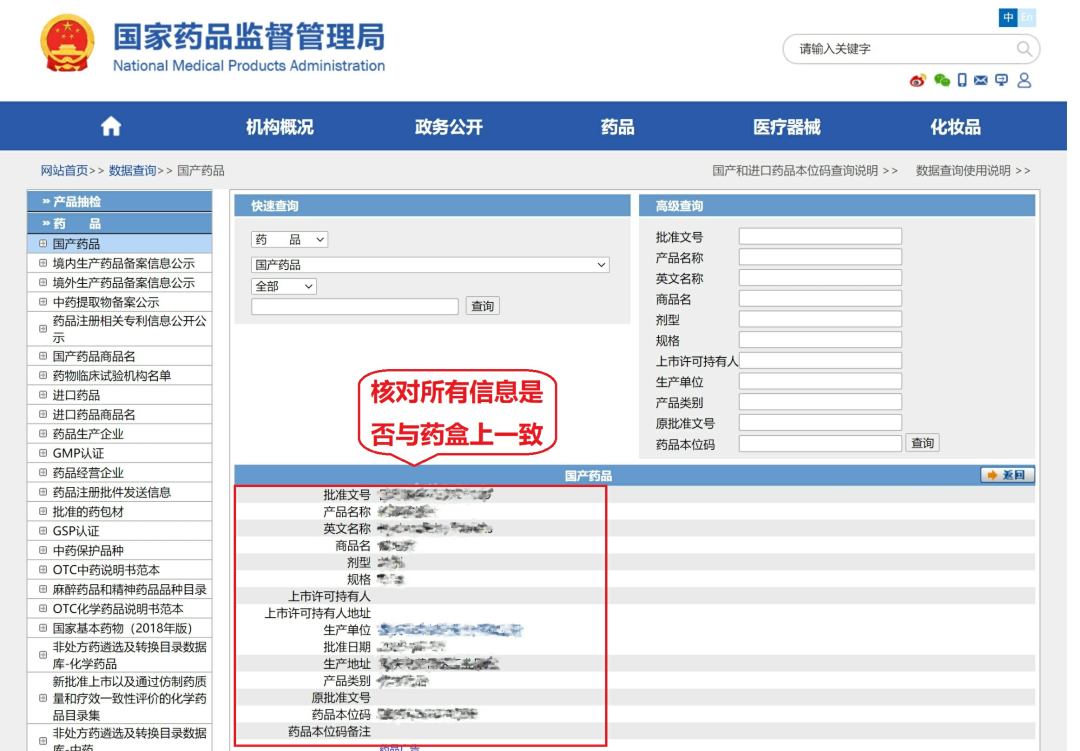Switch language to En
The height and width of the screenshot is (751, 1080).
click(x=1027, y=18)
